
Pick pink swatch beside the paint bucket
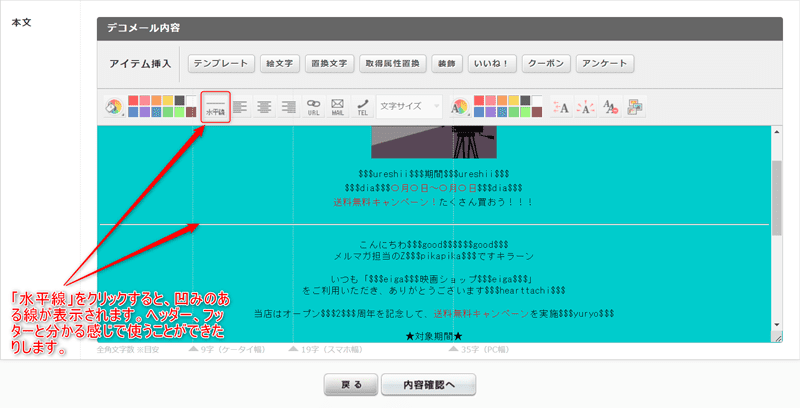[x=145, y=100]
